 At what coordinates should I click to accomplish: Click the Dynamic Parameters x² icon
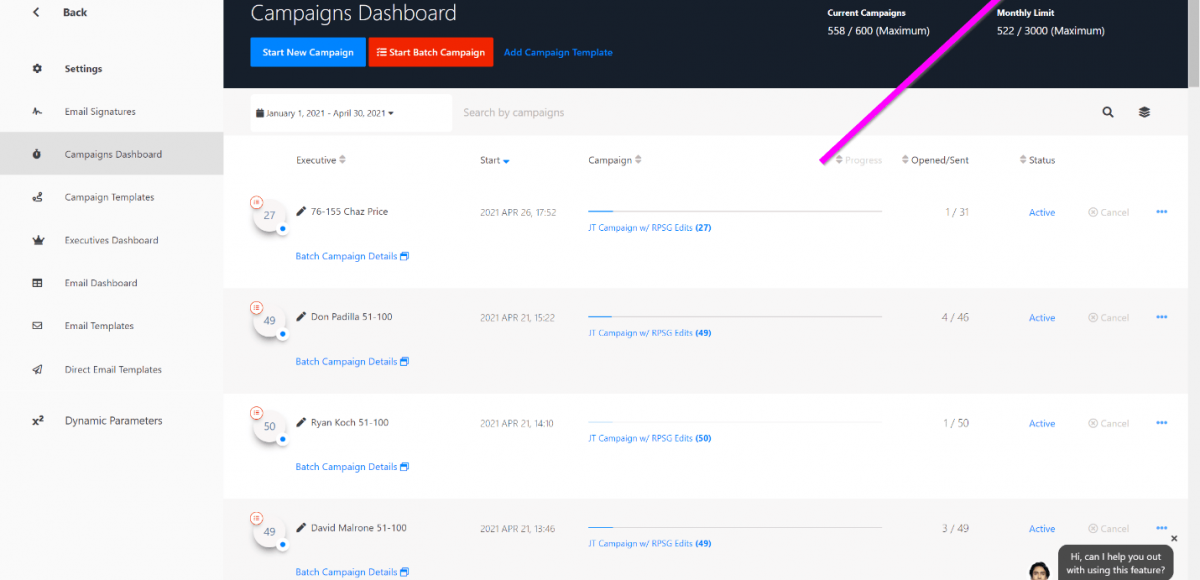[x=37, y=421]
